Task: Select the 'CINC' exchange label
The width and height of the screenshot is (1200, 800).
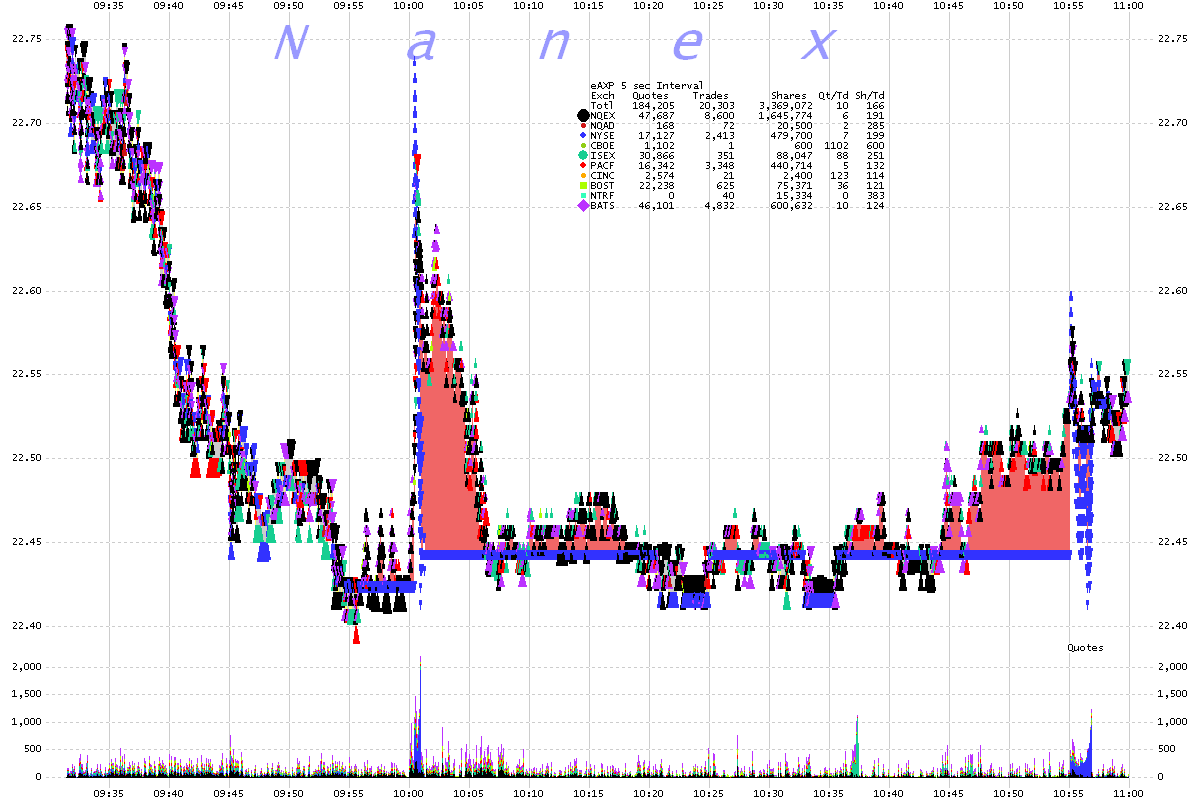Action: click(603, 175)
